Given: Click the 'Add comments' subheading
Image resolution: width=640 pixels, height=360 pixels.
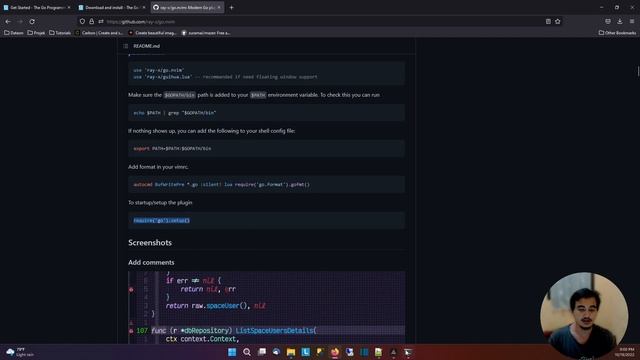Looking at the screenshot, I should pos(151,262).
